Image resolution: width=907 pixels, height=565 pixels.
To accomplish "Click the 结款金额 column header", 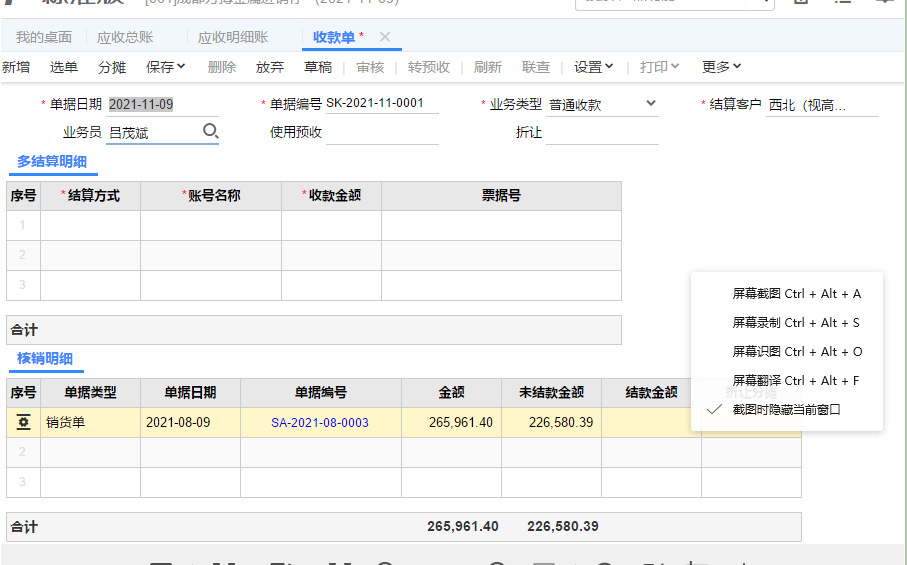I will (x=651, y=393).
